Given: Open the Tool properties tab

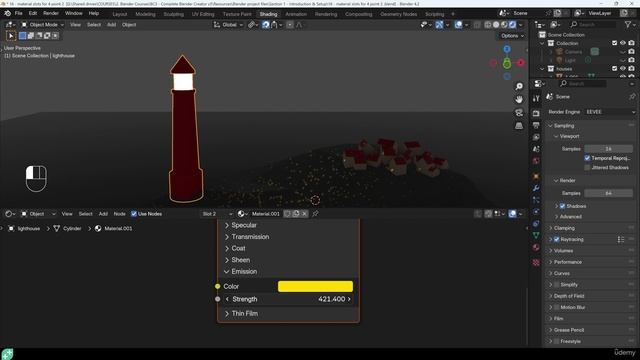Looking at the screenshot, I should coord(536,98).
